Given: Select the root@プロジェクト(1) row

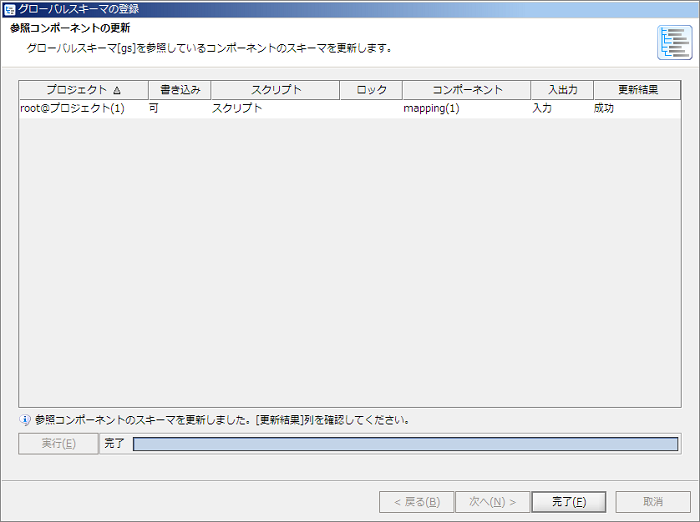Looking at the screenshot, I should tap(72, 108).
